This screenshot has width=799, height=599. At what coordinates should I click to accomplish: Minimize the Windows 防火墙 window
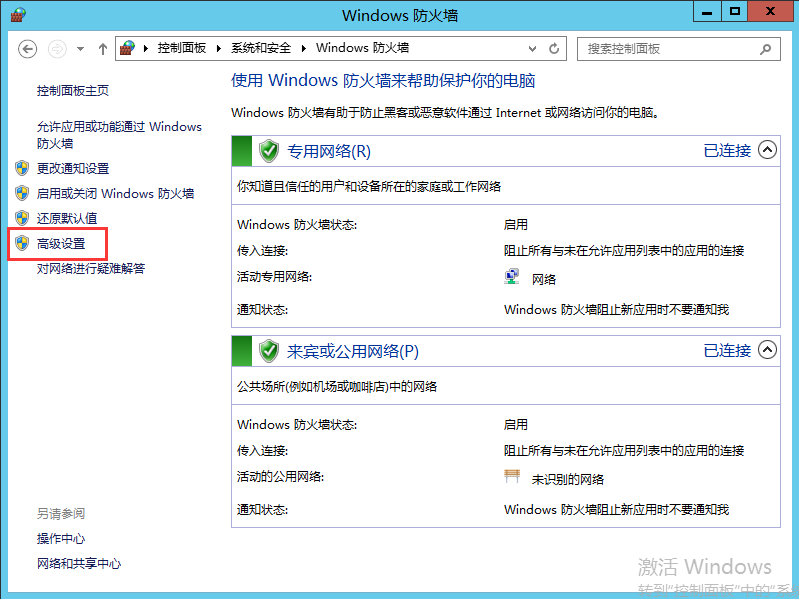(707, 11)
